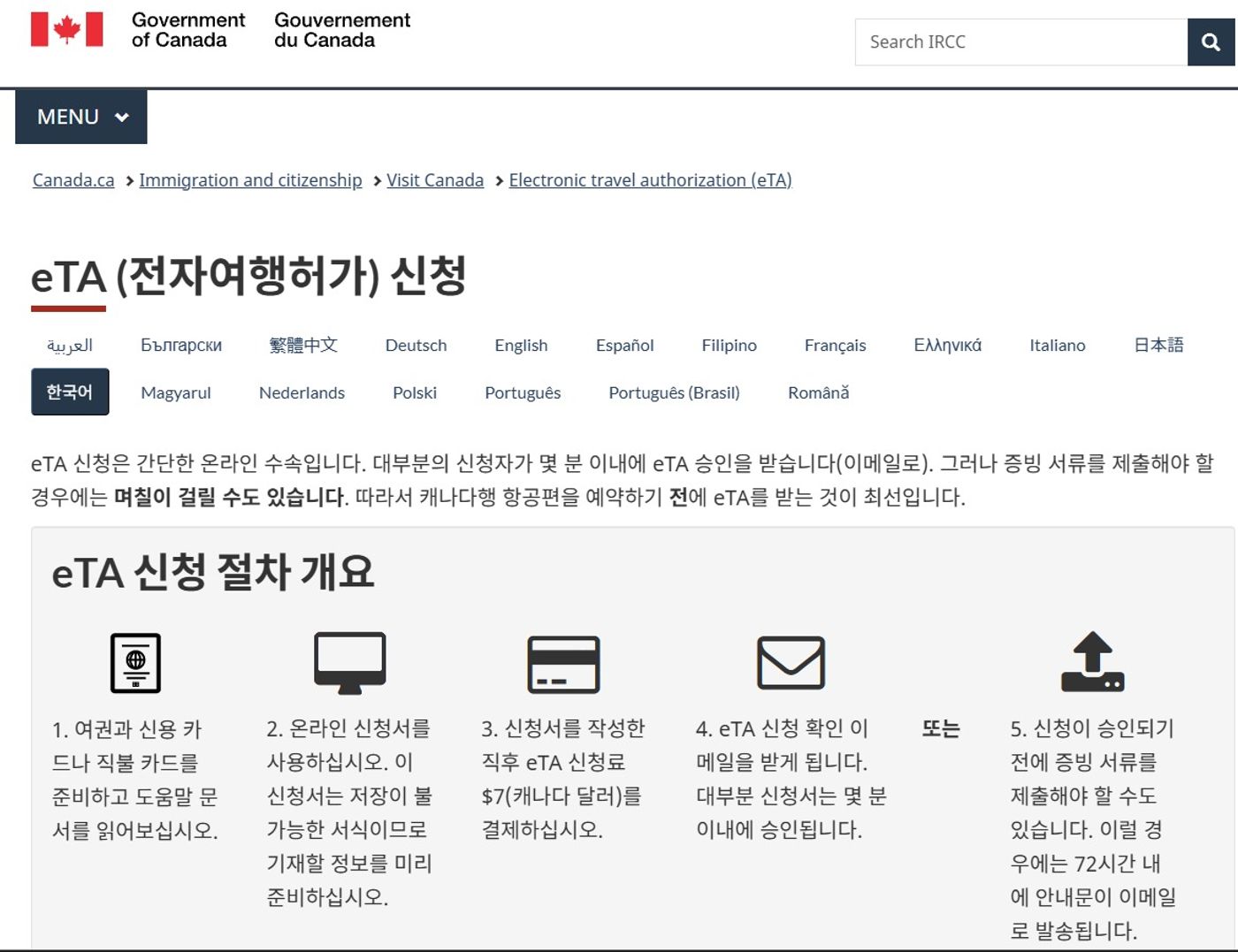Click the 'eTA (전자여행허가) 신청' page heading
This screenshot has height=952, width=1238.
click(x=248, y=276)
